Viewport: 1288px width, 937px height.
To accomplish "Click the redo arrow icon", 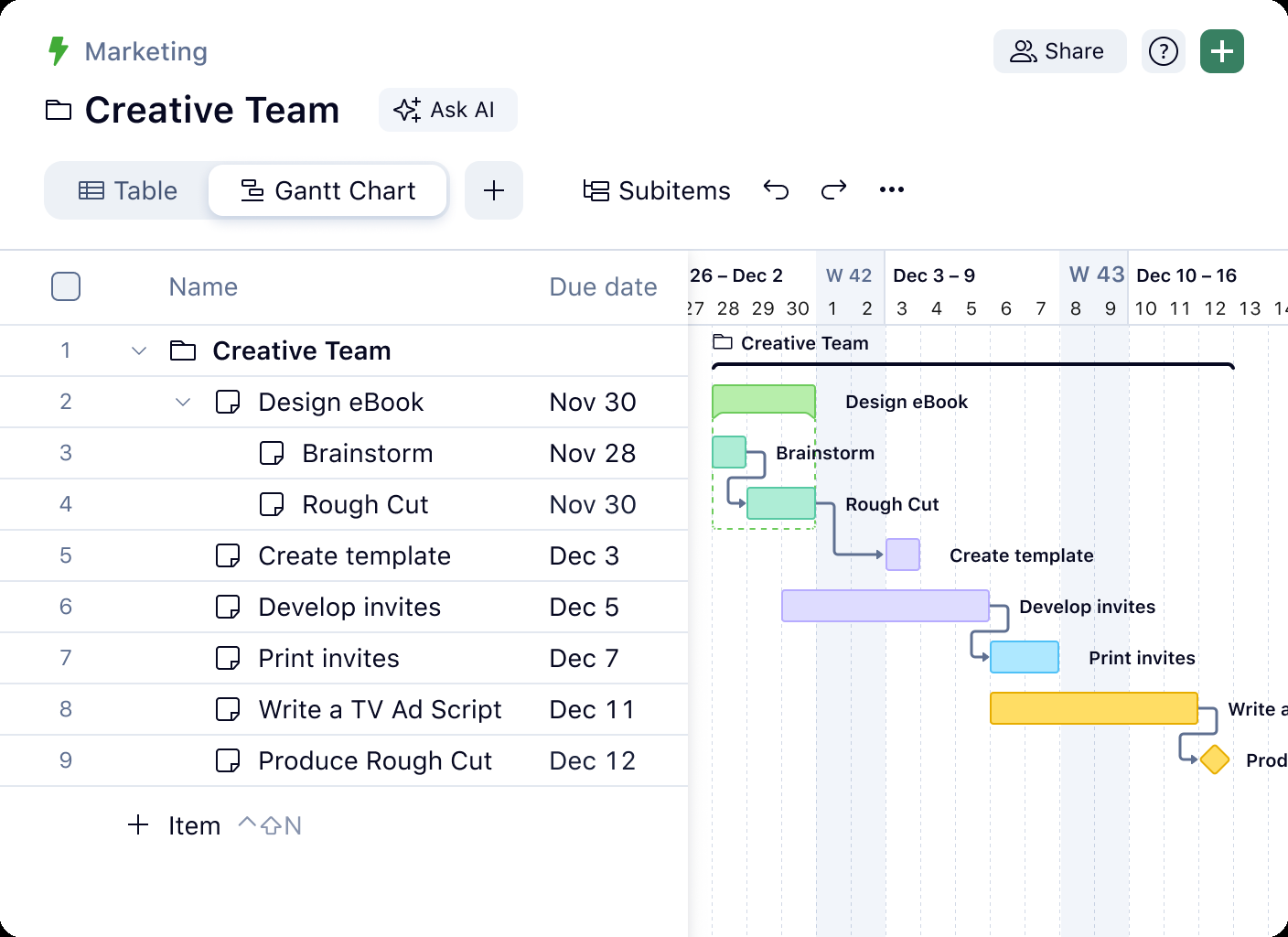I will 834,189.
